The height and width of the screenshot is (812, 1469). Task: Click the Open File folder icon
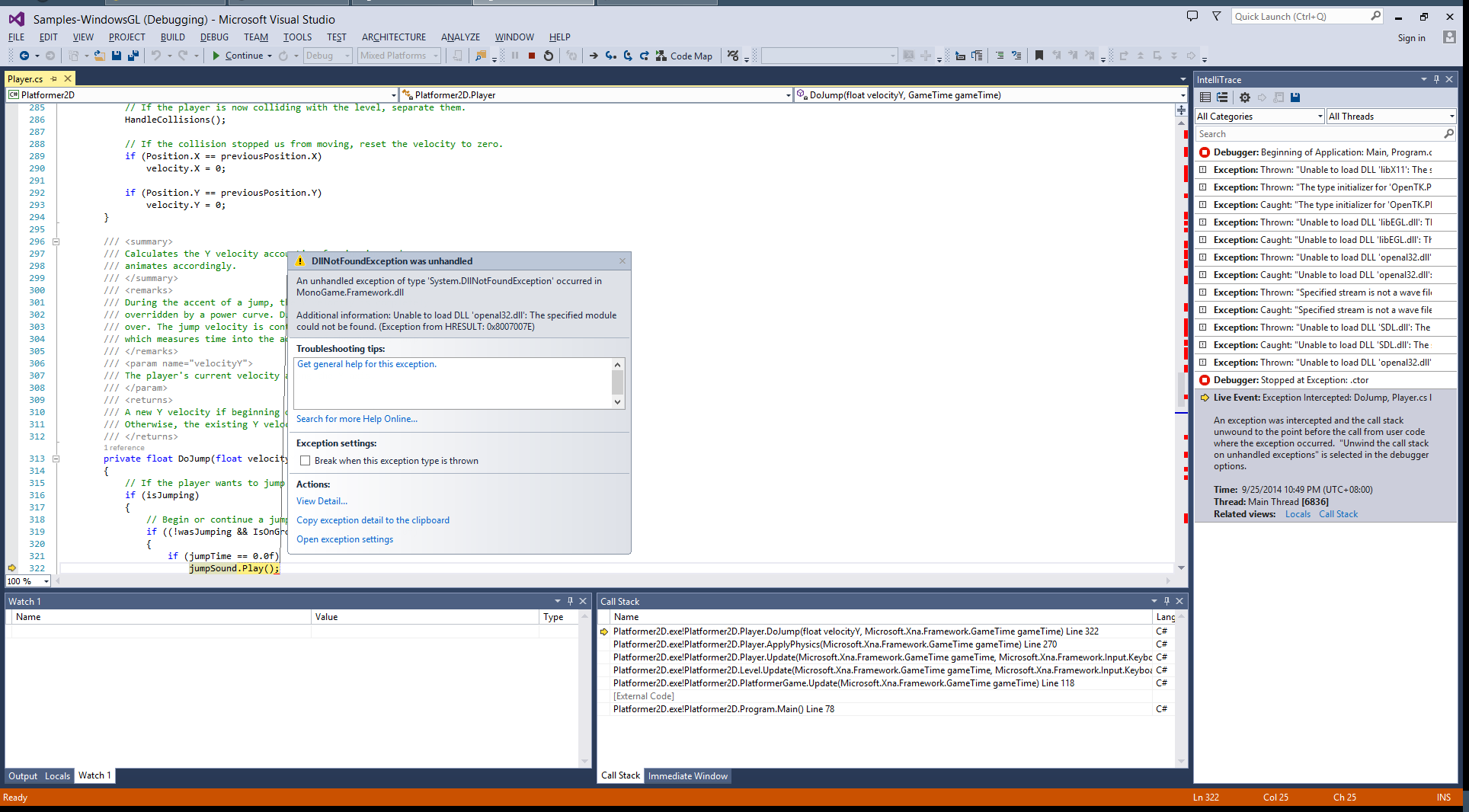(x=99, y=56)
